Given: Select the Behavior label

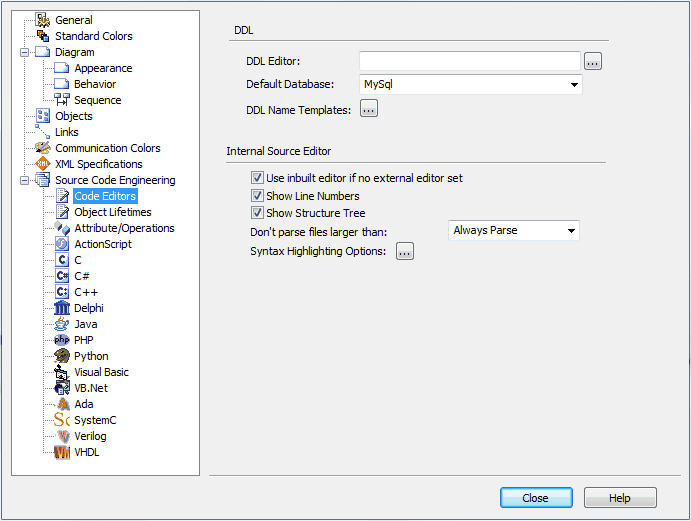Looking at the screenshot, I should [95, 84].
